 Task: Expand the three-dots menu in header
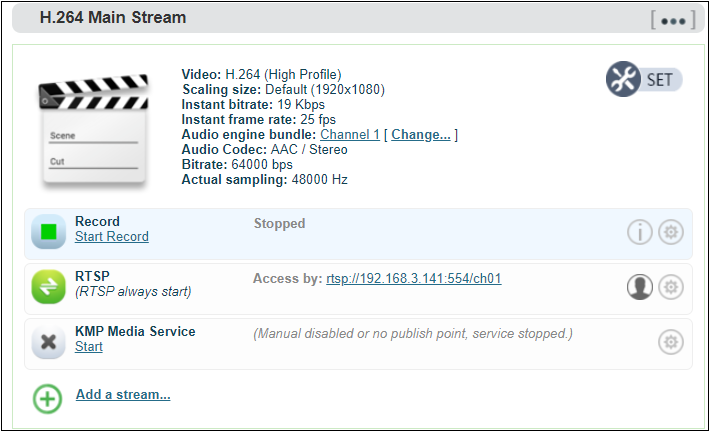[673, 20]
